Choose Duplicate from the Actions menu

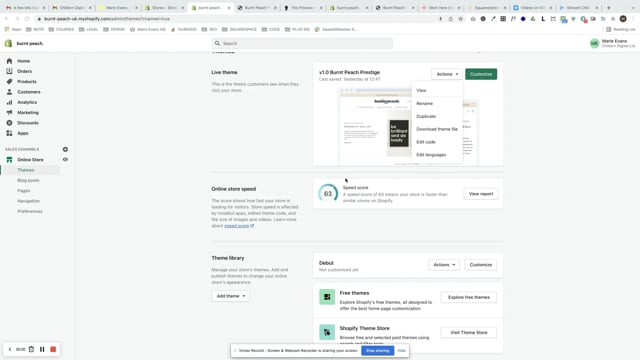click(426, 116)
